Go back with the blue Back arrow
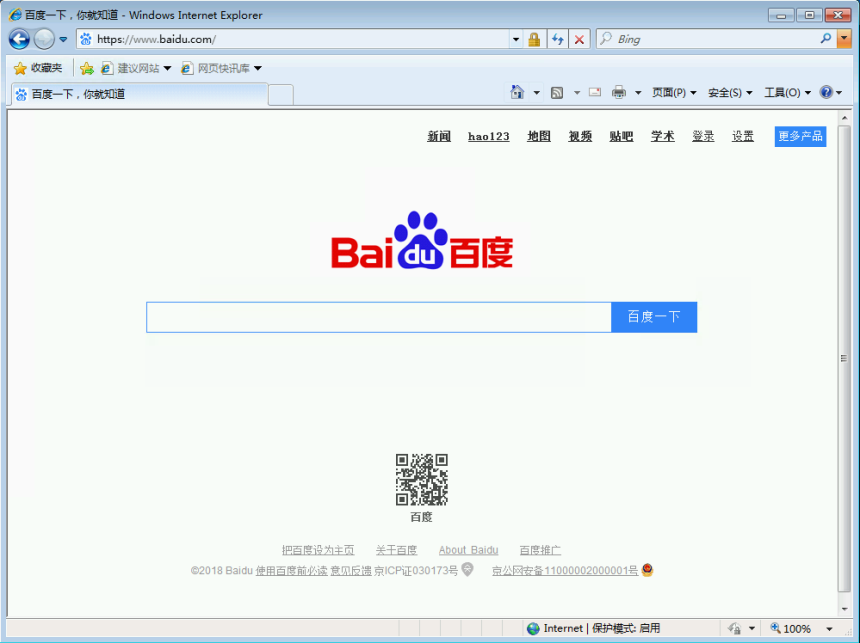The image size is (860, 643). 19,39
